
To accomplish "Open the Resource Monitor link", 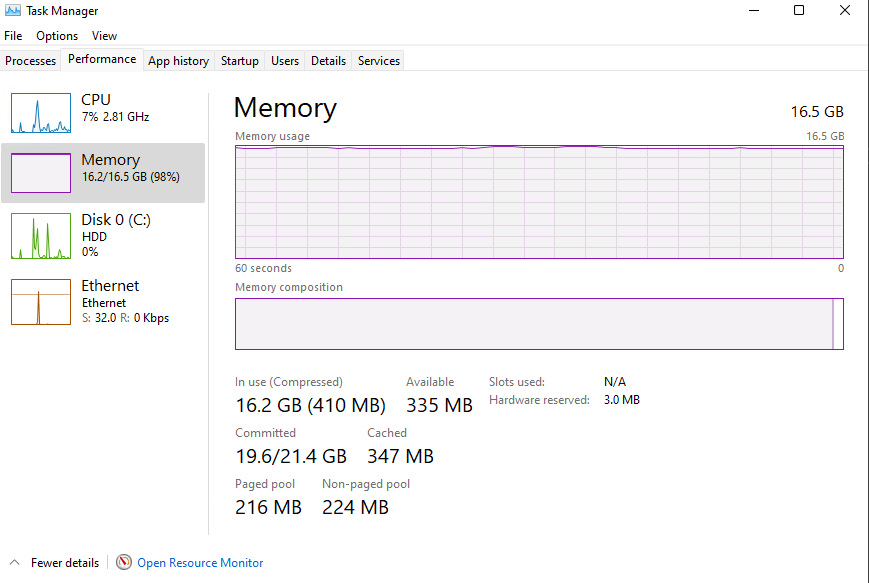I will pyautogui.click(x=200, y=562).
